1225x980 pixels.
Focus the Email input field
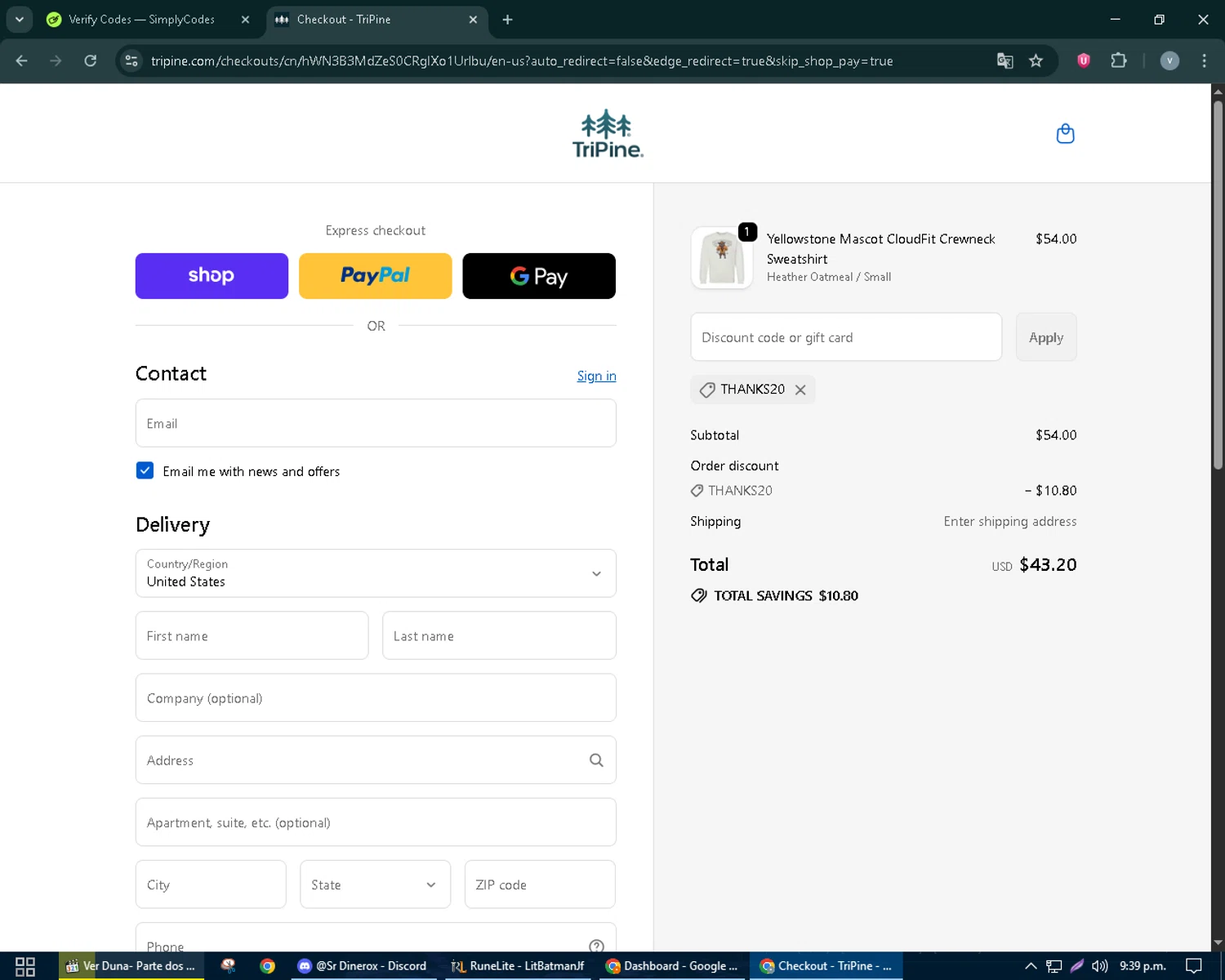(376, 423)
